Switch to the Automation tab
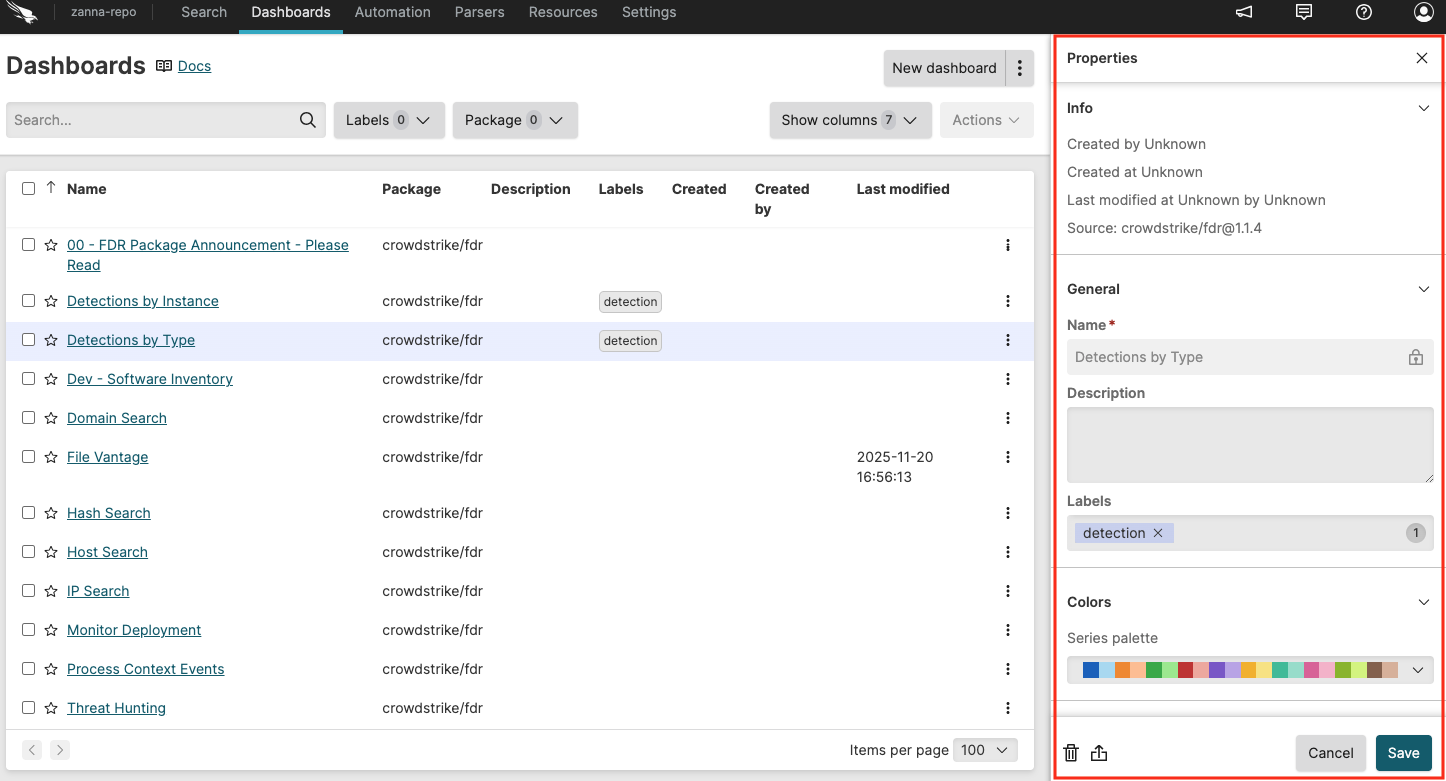Image resolution: width=1446 pixels, height=781 pixels. pos(392,12)
